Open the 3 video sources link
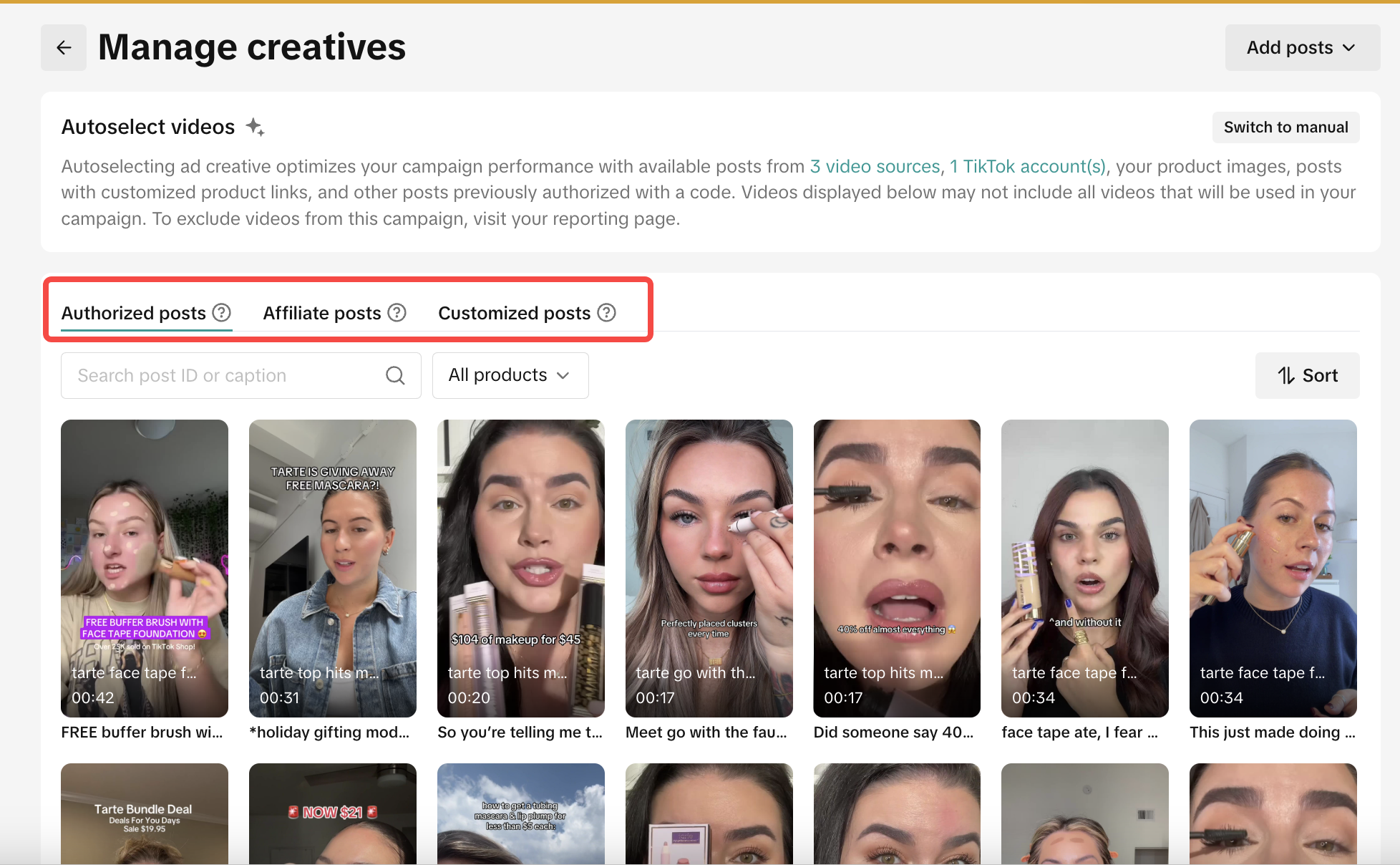This screenshot has width=1400, height=865. 875,166
